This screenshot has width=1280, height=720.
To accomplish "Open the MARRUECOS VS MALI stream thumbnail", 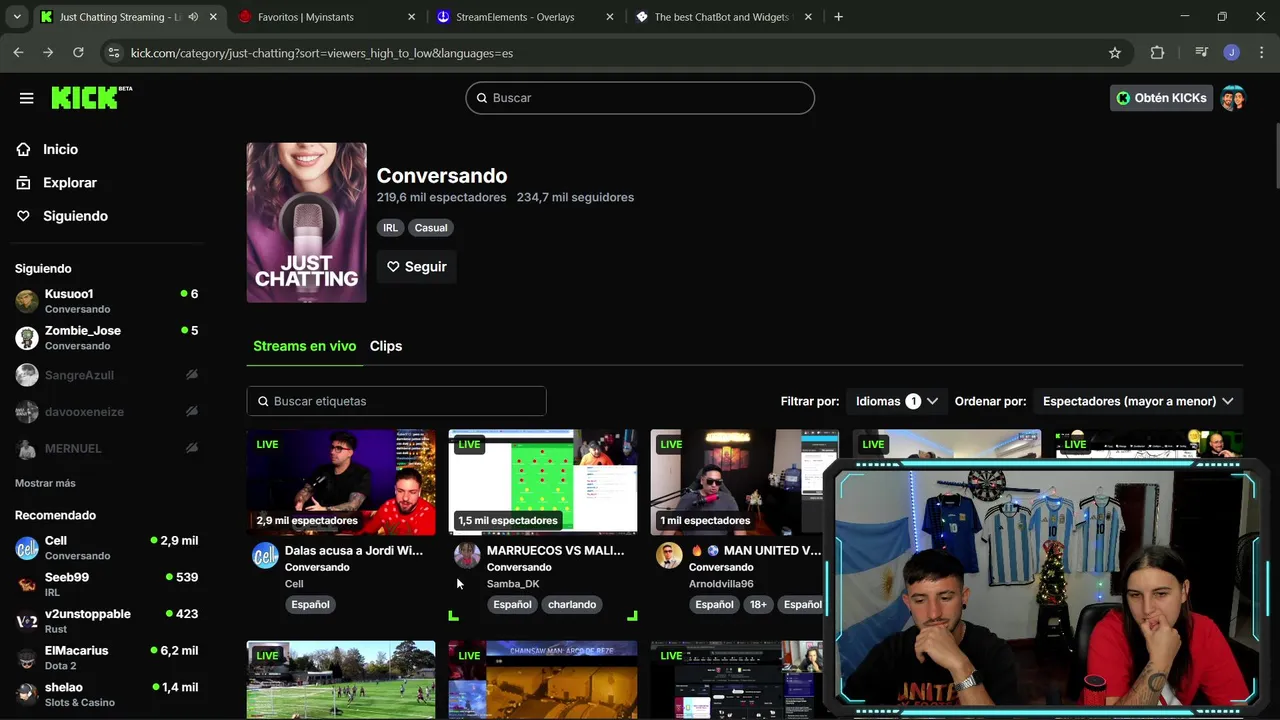I will pyautogui.click(x=543, y=483).
